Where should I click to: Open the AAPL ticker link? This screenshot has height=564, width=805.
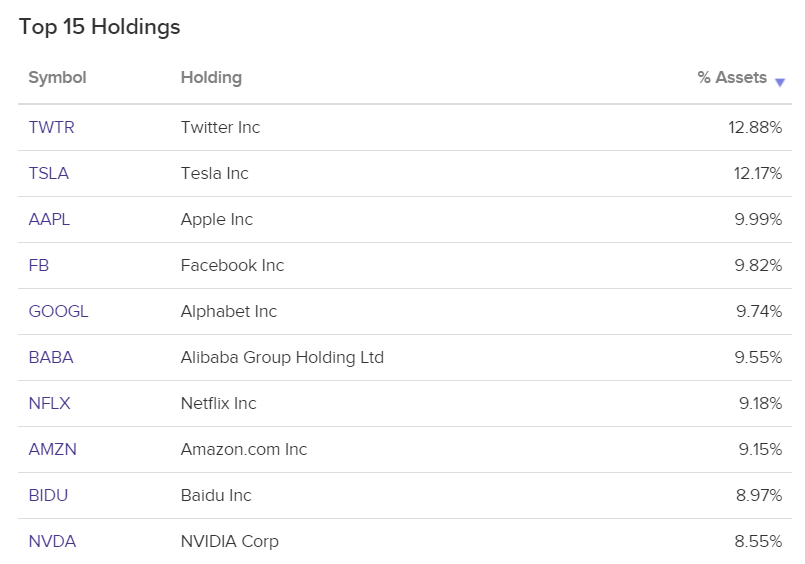(49, 219)
